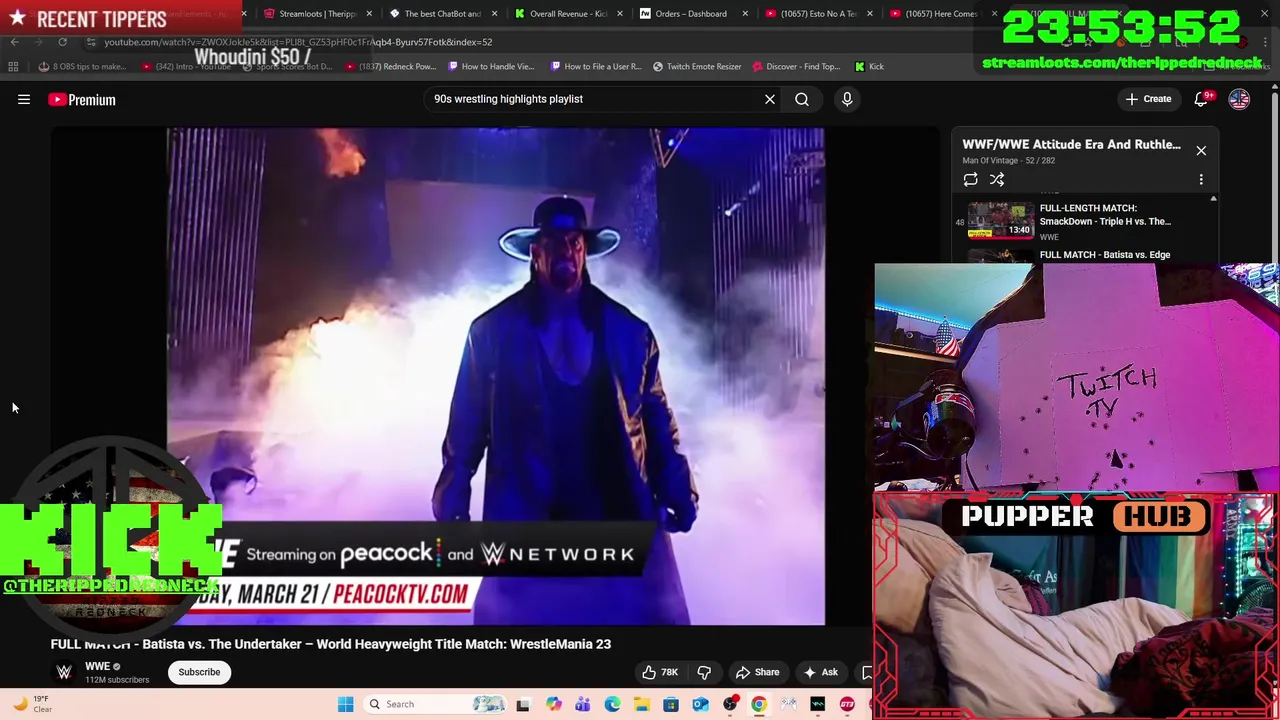Open the weather widget showing 19°F Clear
Image resolution: width=1280 pixels, height=720 pixels.
tap(30, 704)
